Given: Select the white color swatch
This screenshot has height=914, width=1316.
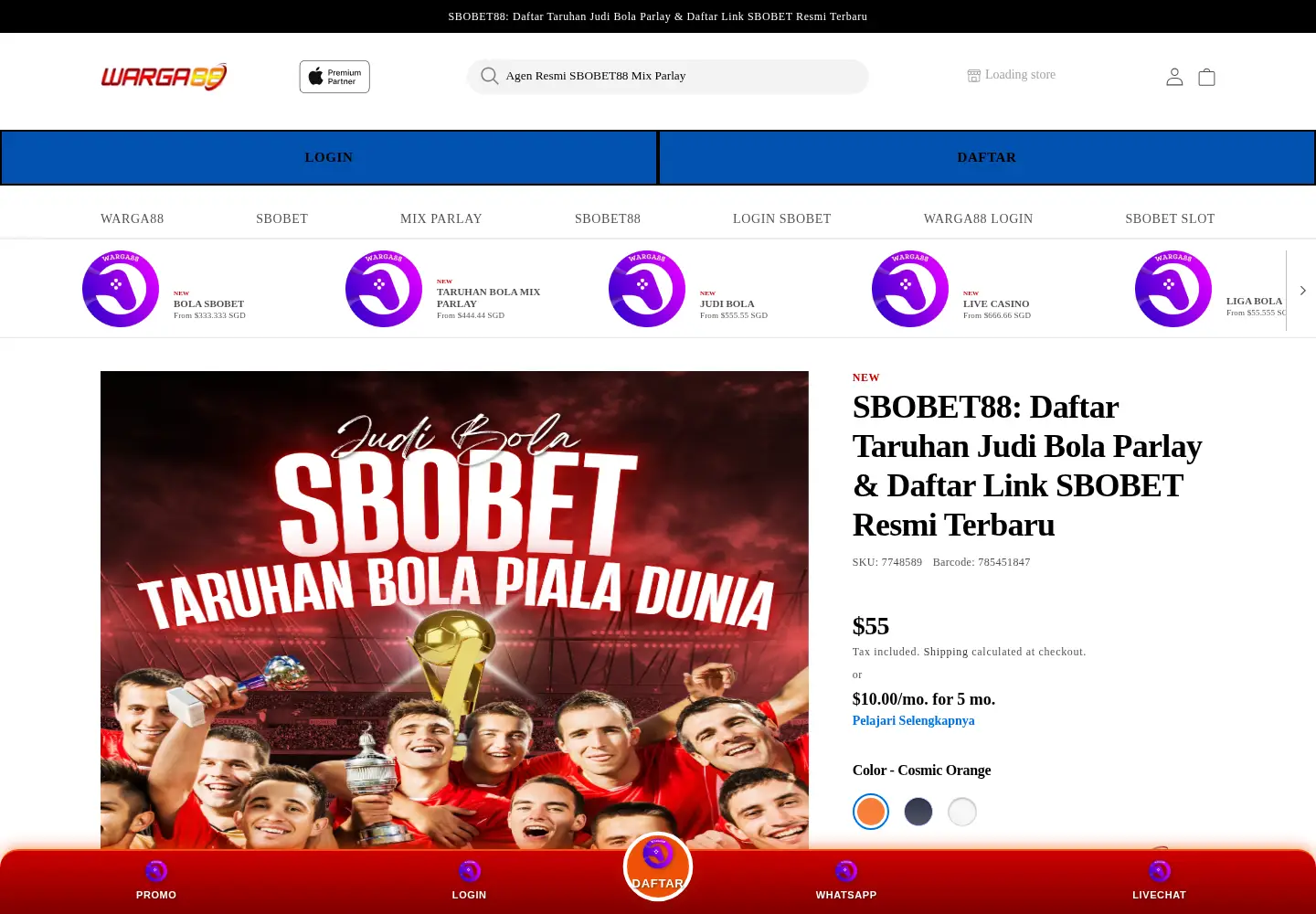Looking at the screenshot, I should pos(962,812).
